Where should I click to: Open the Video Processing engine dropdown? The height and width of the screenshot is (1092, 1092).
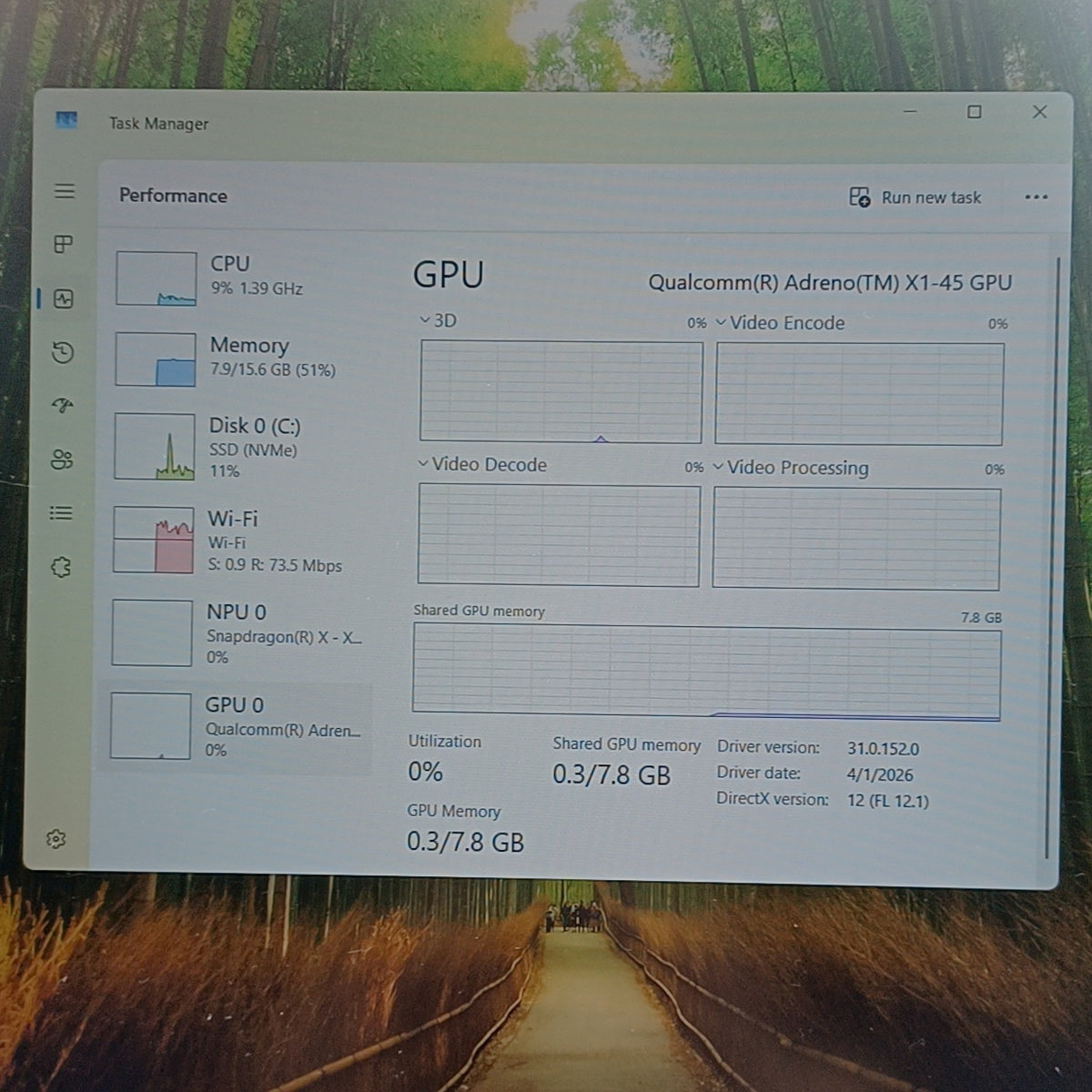point(791,468)
